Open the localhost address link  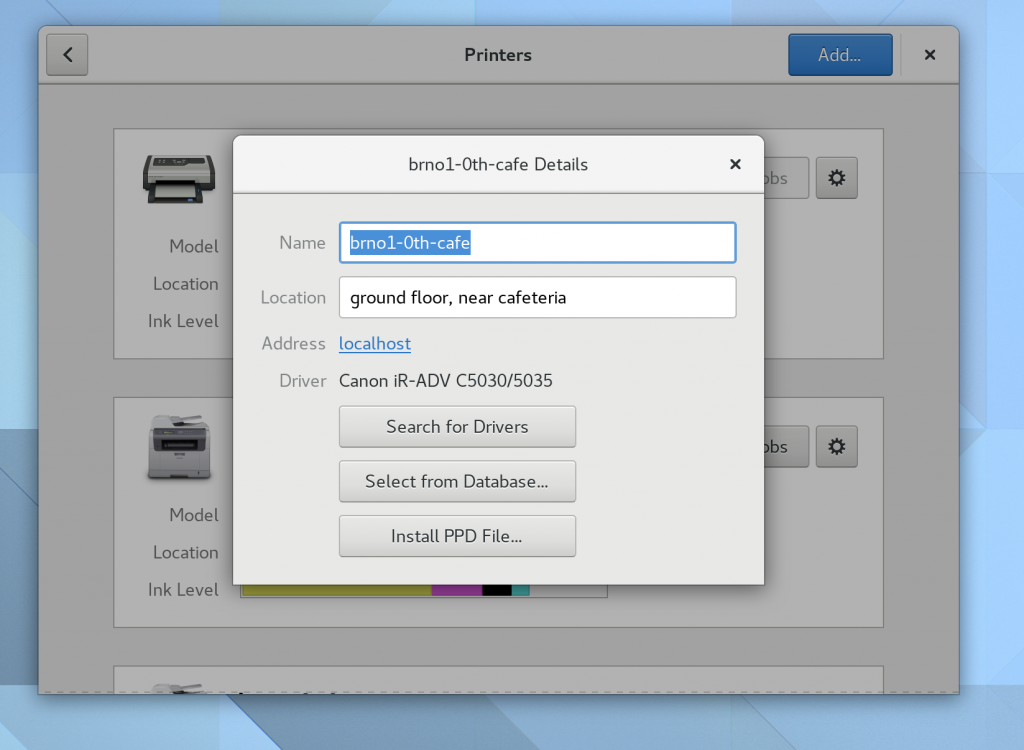pyautogui.click(x=374, y=343)
